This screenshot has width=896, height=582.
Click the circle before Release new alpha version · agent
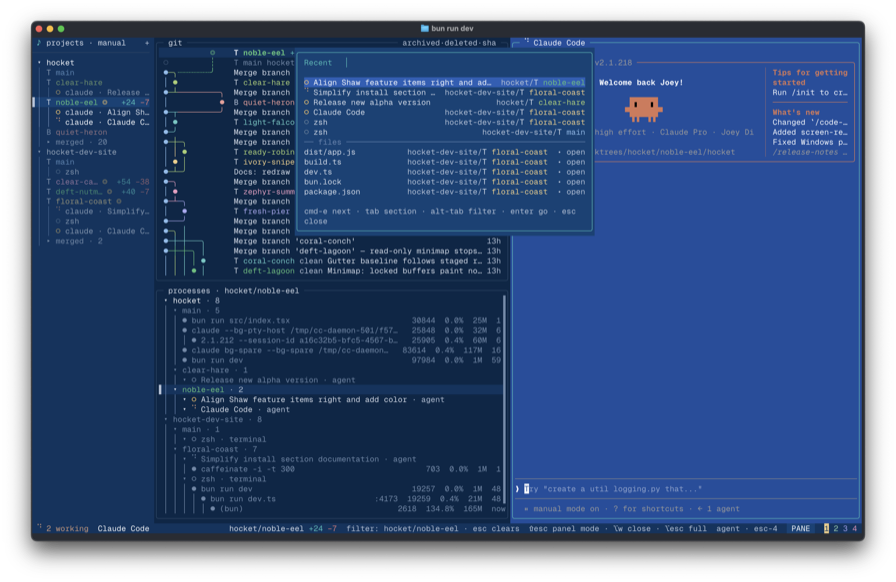tap(194, 380)
